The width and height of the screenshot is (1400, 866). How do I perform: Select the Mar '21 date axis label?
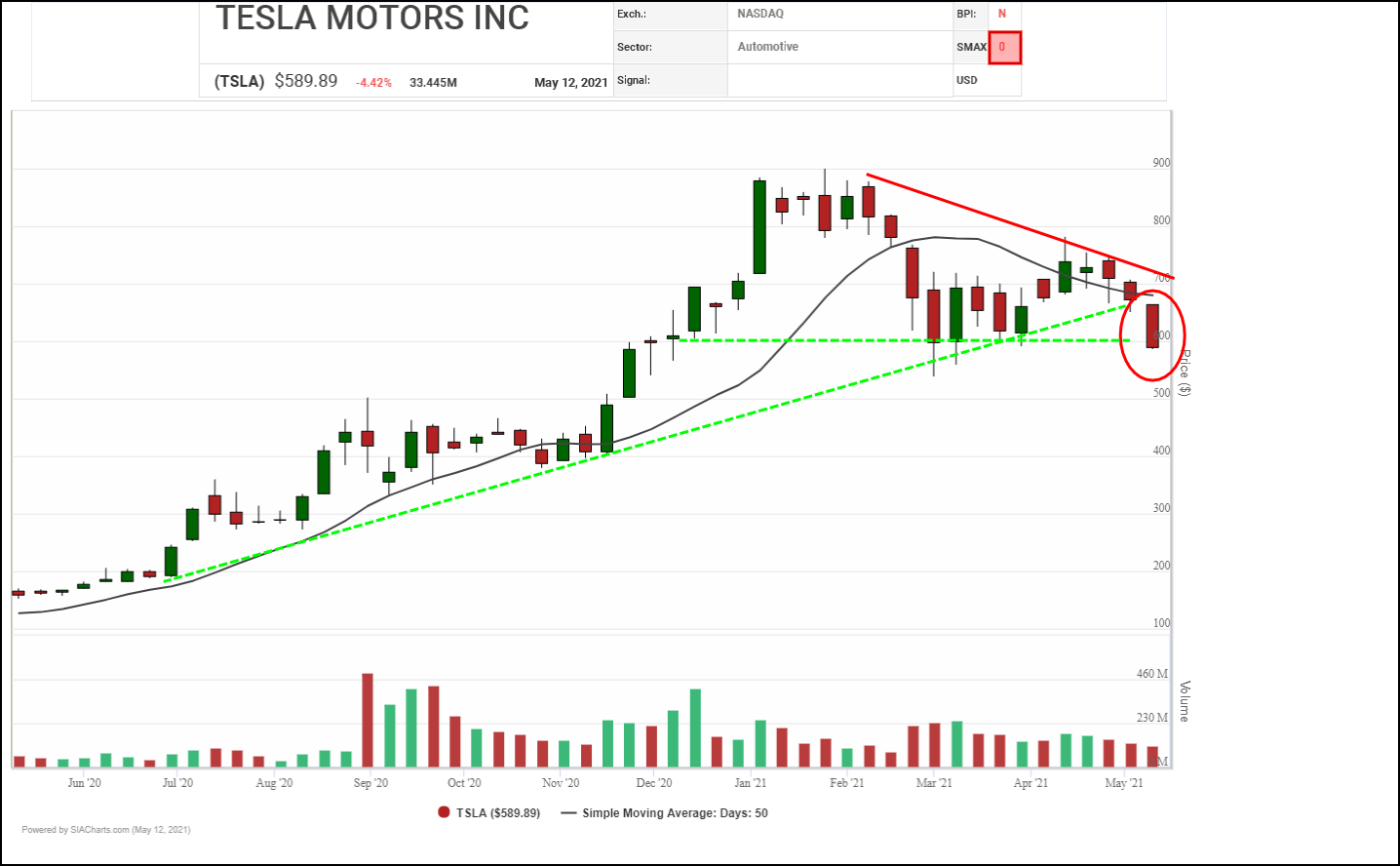click(933, 782)
